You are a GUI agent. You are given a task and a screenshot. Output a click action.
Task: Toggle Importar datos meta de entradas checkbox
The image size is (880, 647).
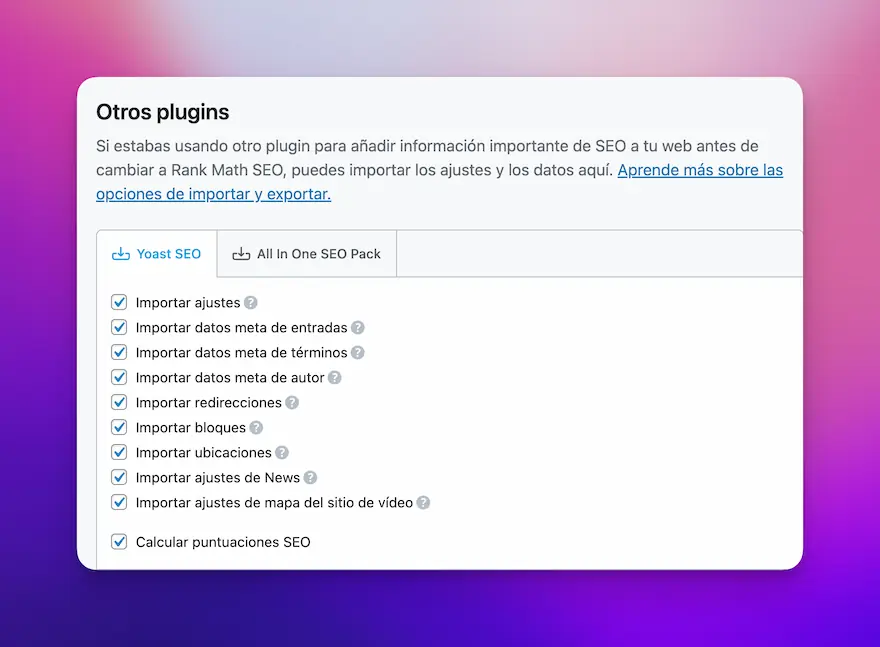119,327
